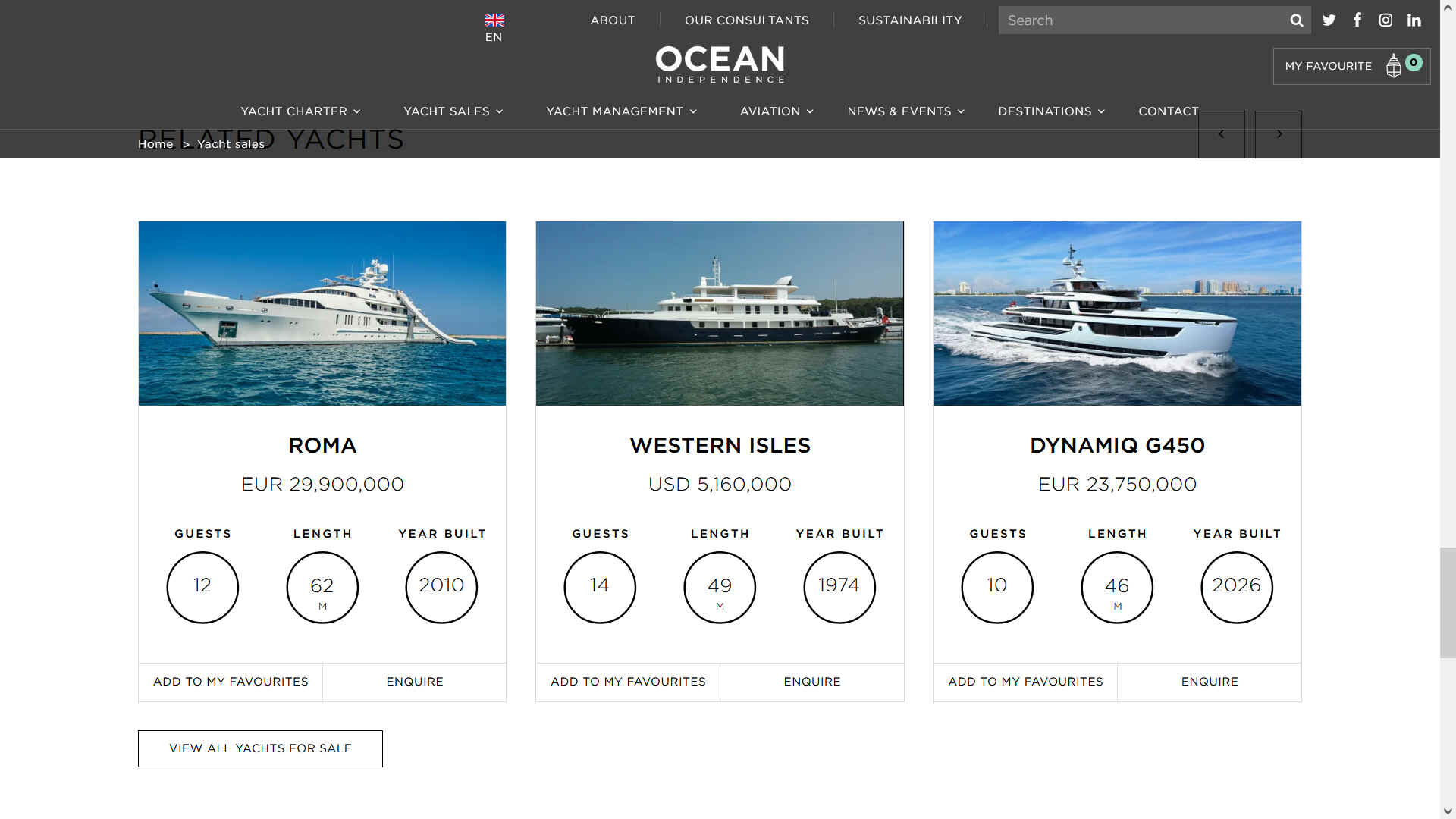
Task: Click Western Isles length 49 M circle
Action: pyautogui.click(x=720, y=588)
